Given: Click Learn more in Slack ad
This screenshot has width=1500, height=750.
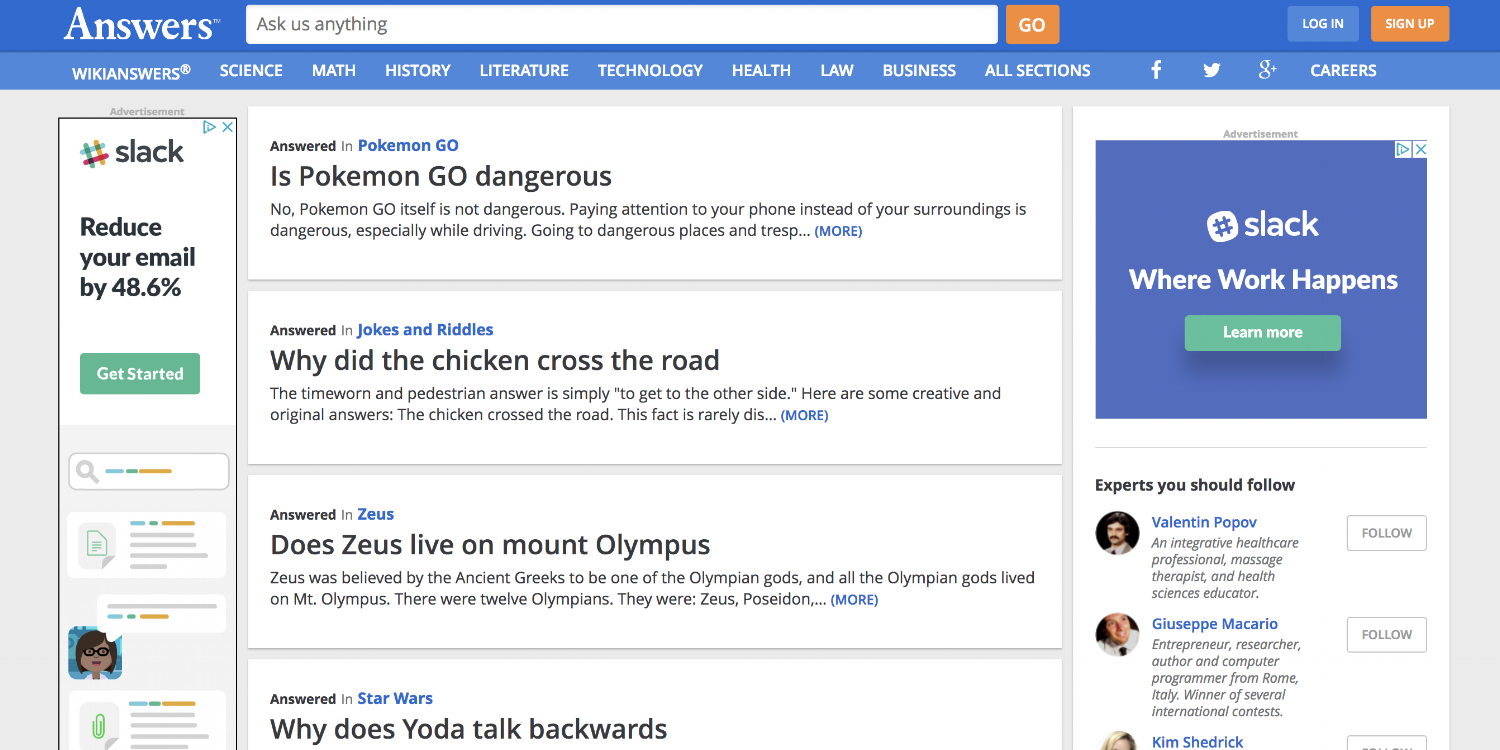Looking at the screenshot, I should coord(1263,333).
